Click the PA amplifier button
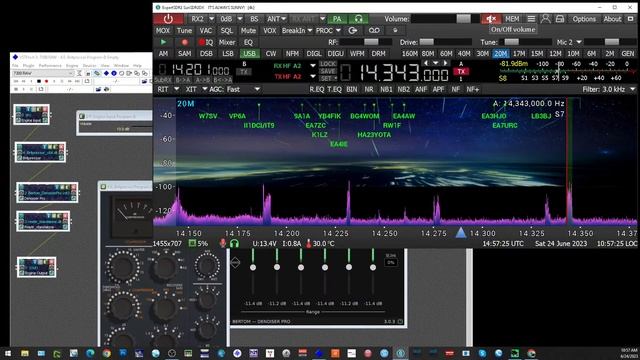 point(337,19)
